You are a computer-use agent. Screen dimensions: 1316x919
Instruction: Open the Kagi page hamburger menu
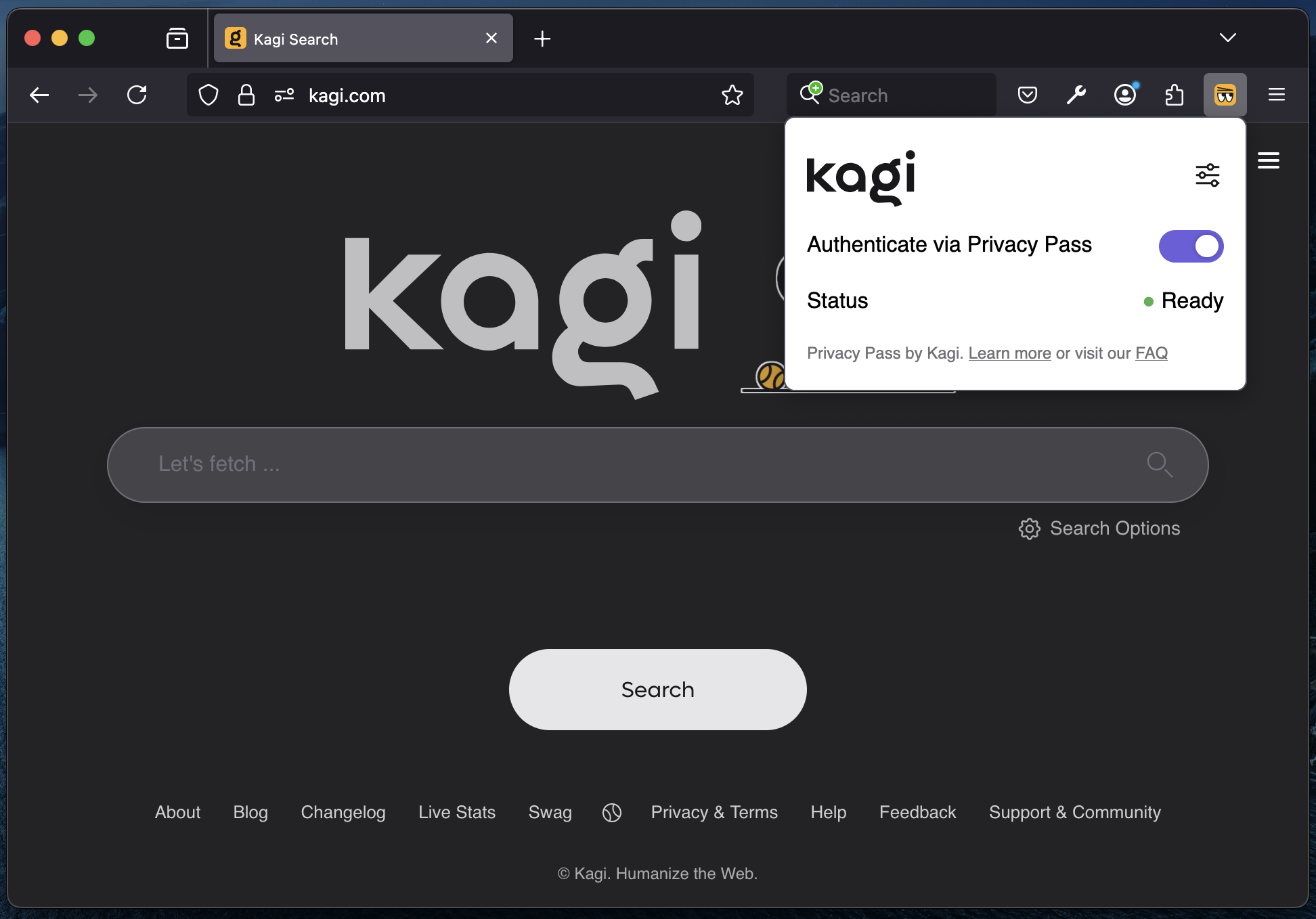[1269, 161]
